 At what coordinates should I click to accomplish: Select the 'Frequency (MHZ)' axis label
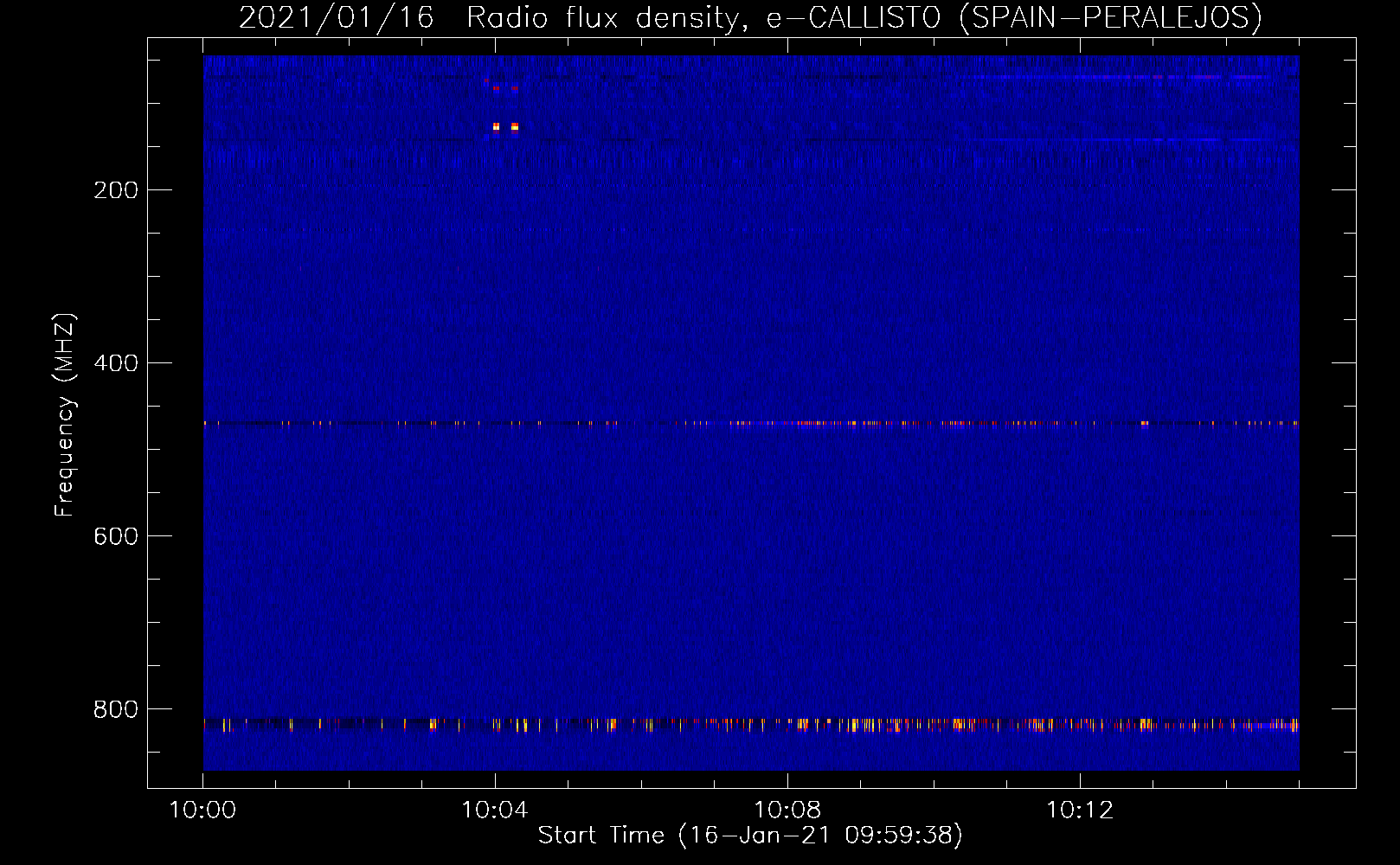(64, 415)
